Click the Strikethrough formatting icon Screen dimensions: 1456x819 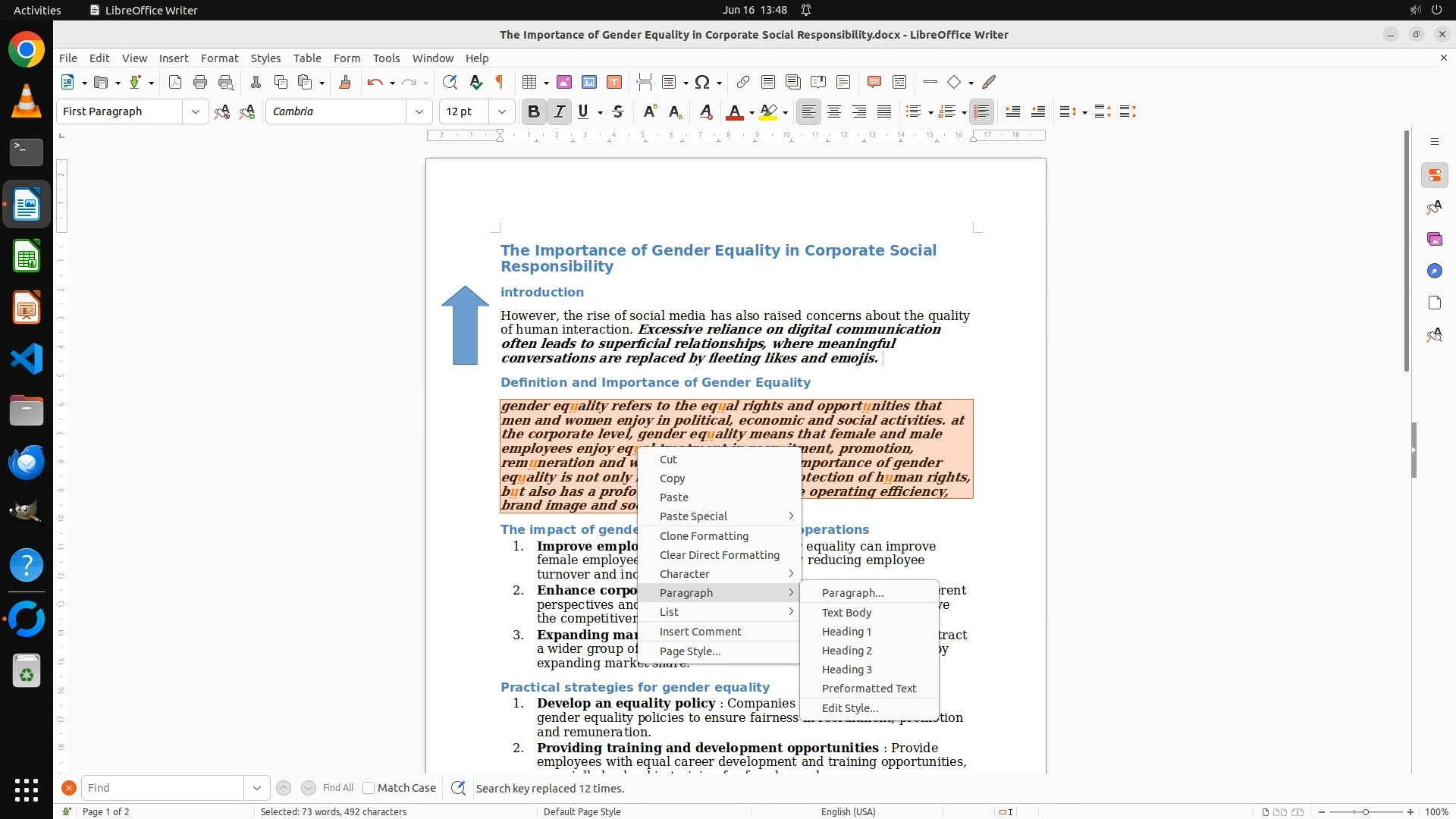[x=618, y=112]
